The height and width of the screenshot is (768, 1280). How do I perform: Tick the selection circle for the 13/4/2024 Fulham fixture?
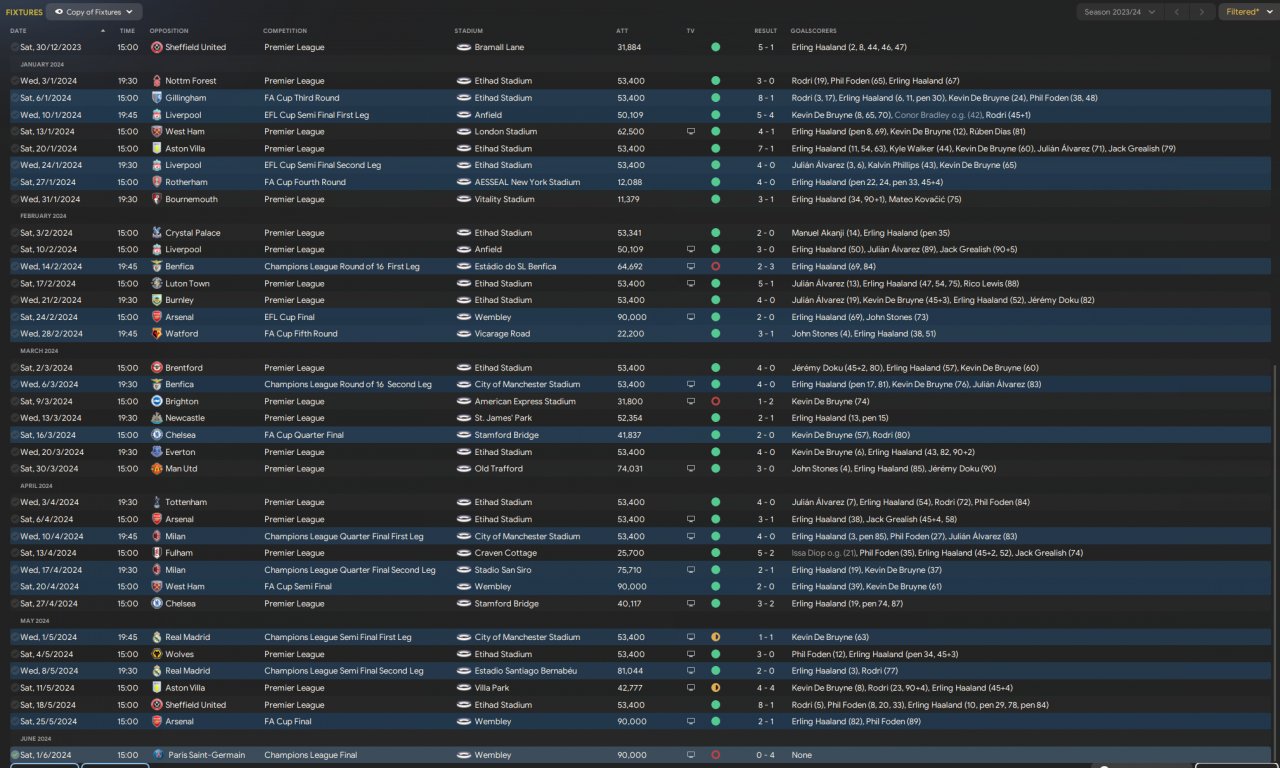14,553
